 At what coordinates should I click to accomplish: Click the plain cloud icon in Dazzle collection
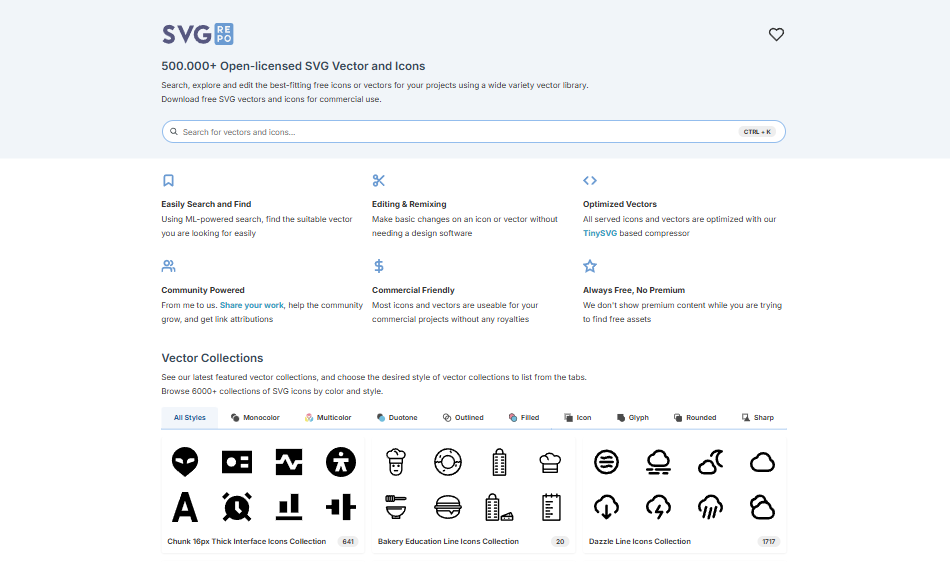coord(762,463)
